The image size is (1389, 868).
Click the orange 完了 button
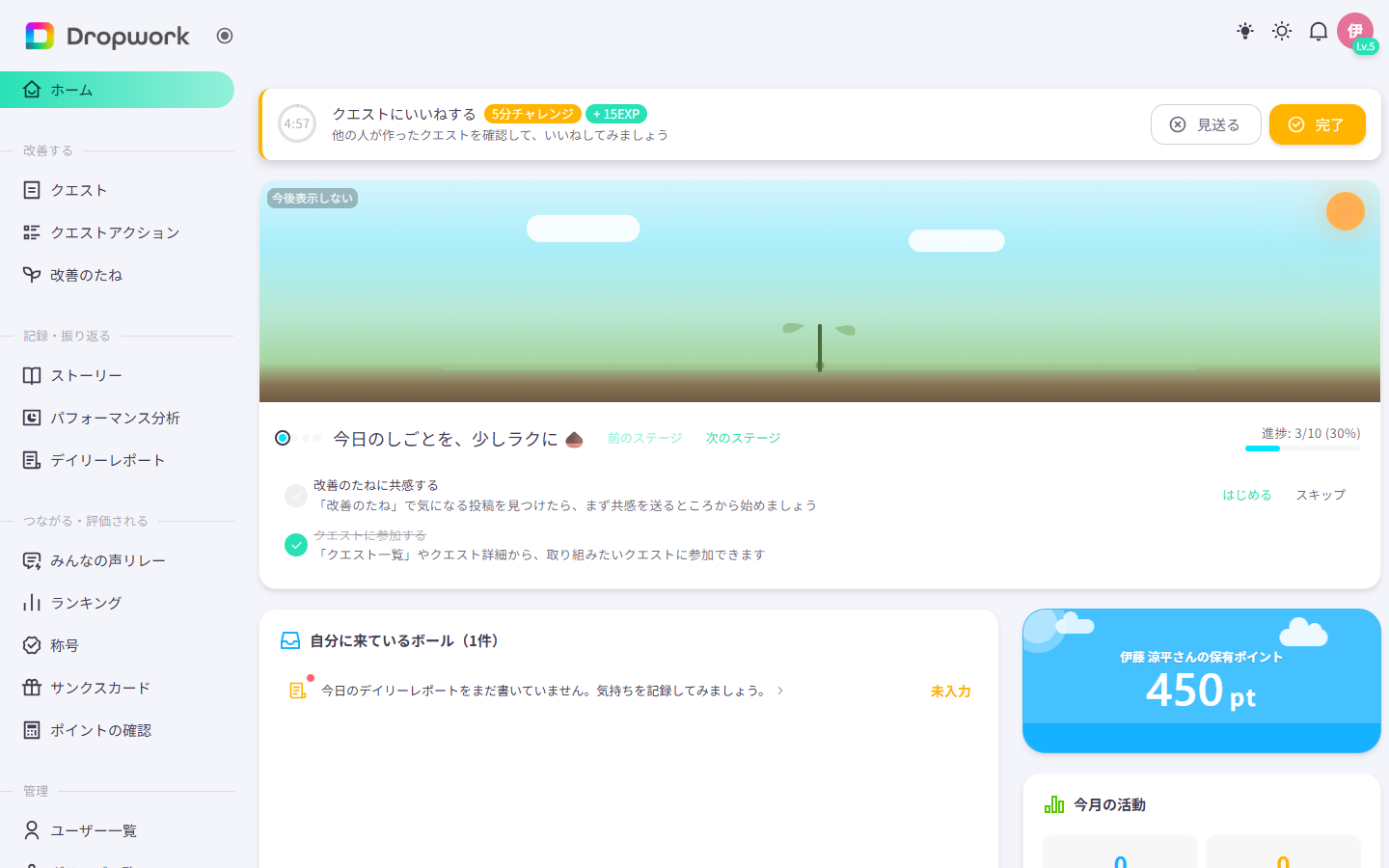coord(1318,124)
